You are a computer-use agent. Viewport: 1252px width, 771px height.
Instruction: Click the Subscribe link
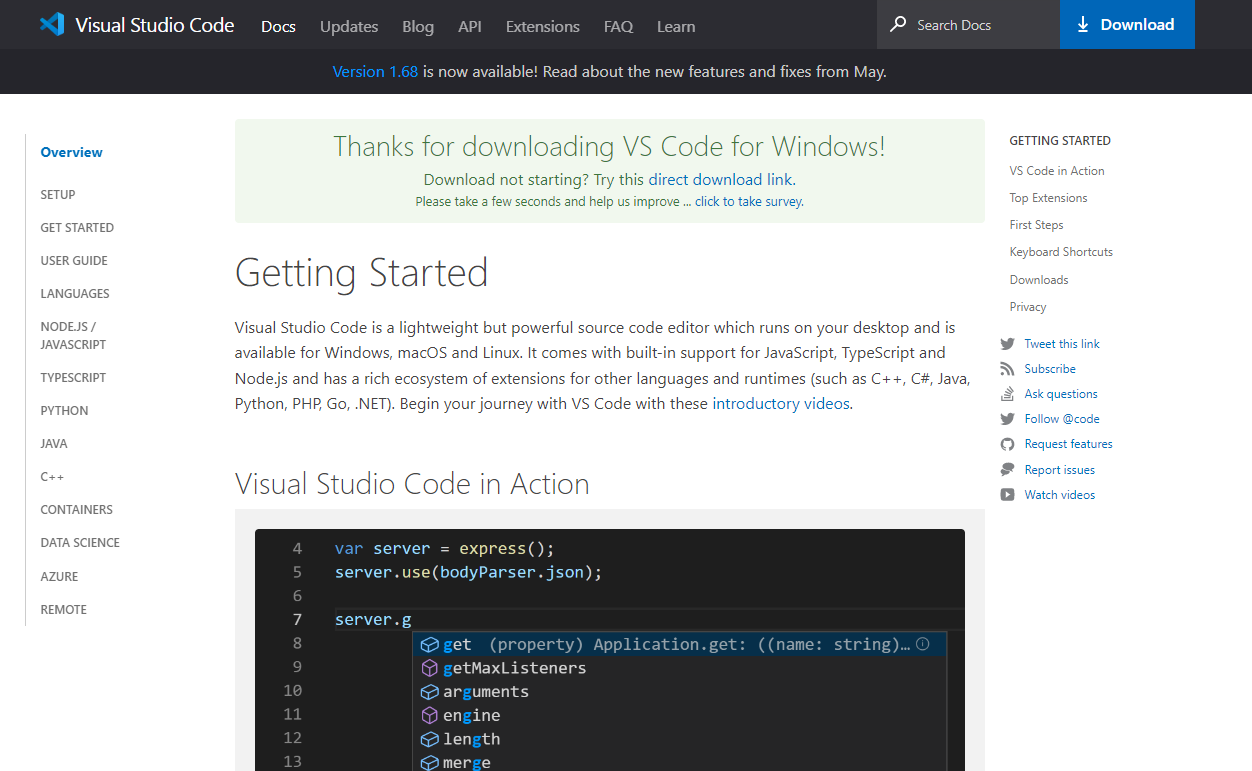click(1050, 369)
